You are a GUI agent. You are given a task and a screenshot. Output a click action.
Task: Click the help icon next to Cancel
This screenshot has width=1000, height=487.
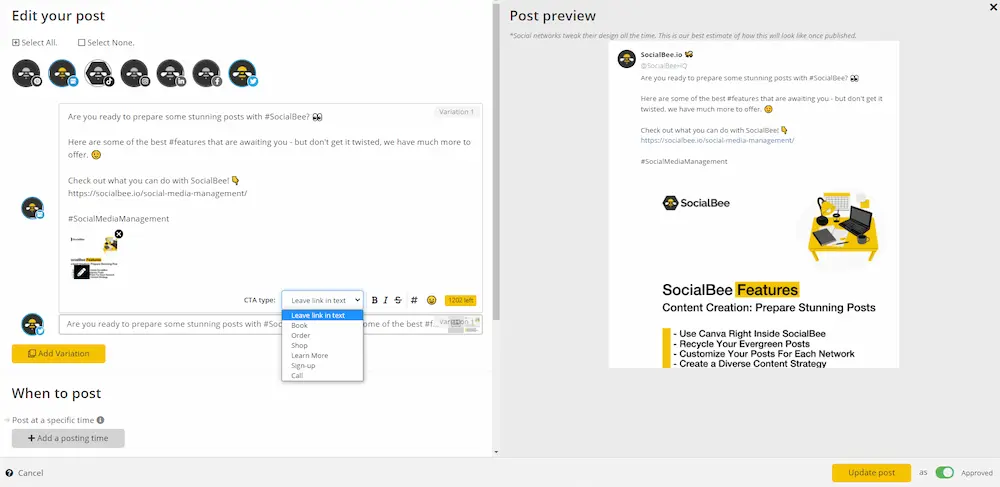point(9,473)
